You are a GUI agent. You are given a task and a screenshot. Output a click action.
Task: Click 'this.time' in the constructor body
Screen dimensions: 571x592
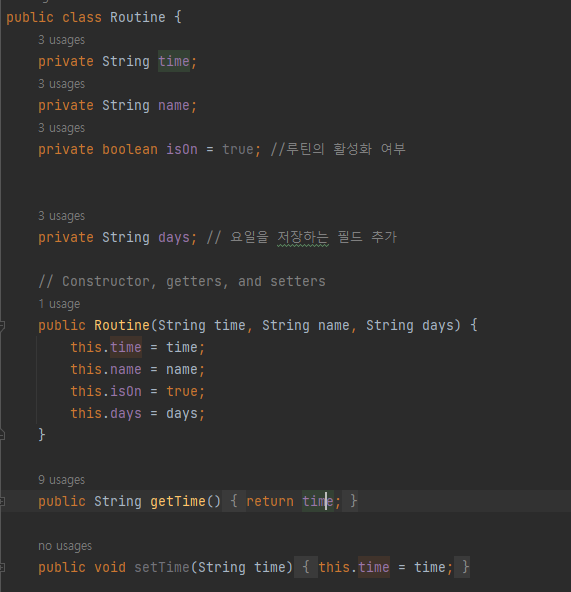[106, 347]
